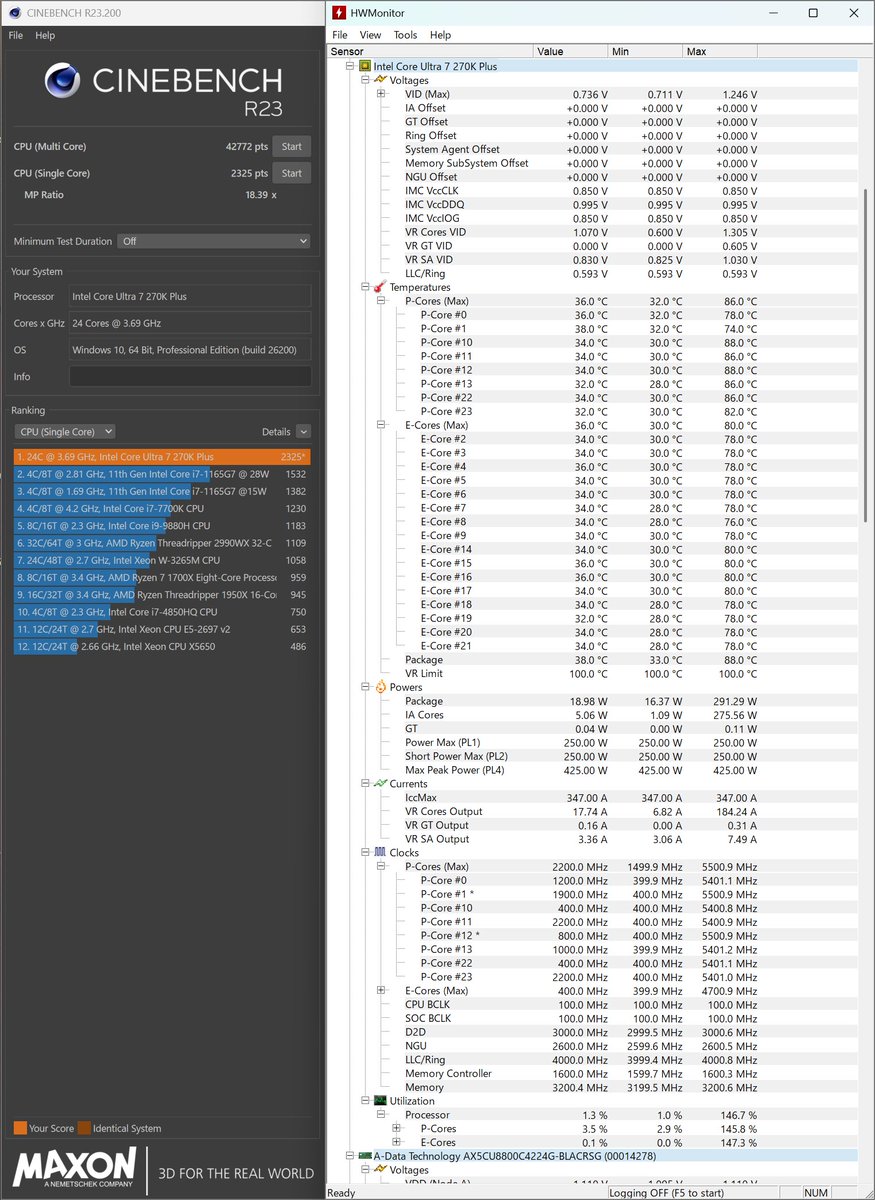Open the CPU (Single Core) ranking dropdown
Screen dimensions: 875x1200
click(65, 432)
